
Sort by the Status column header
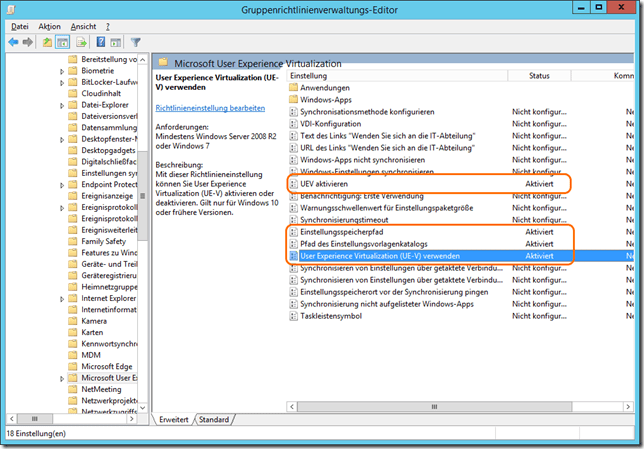coord(540,76)
